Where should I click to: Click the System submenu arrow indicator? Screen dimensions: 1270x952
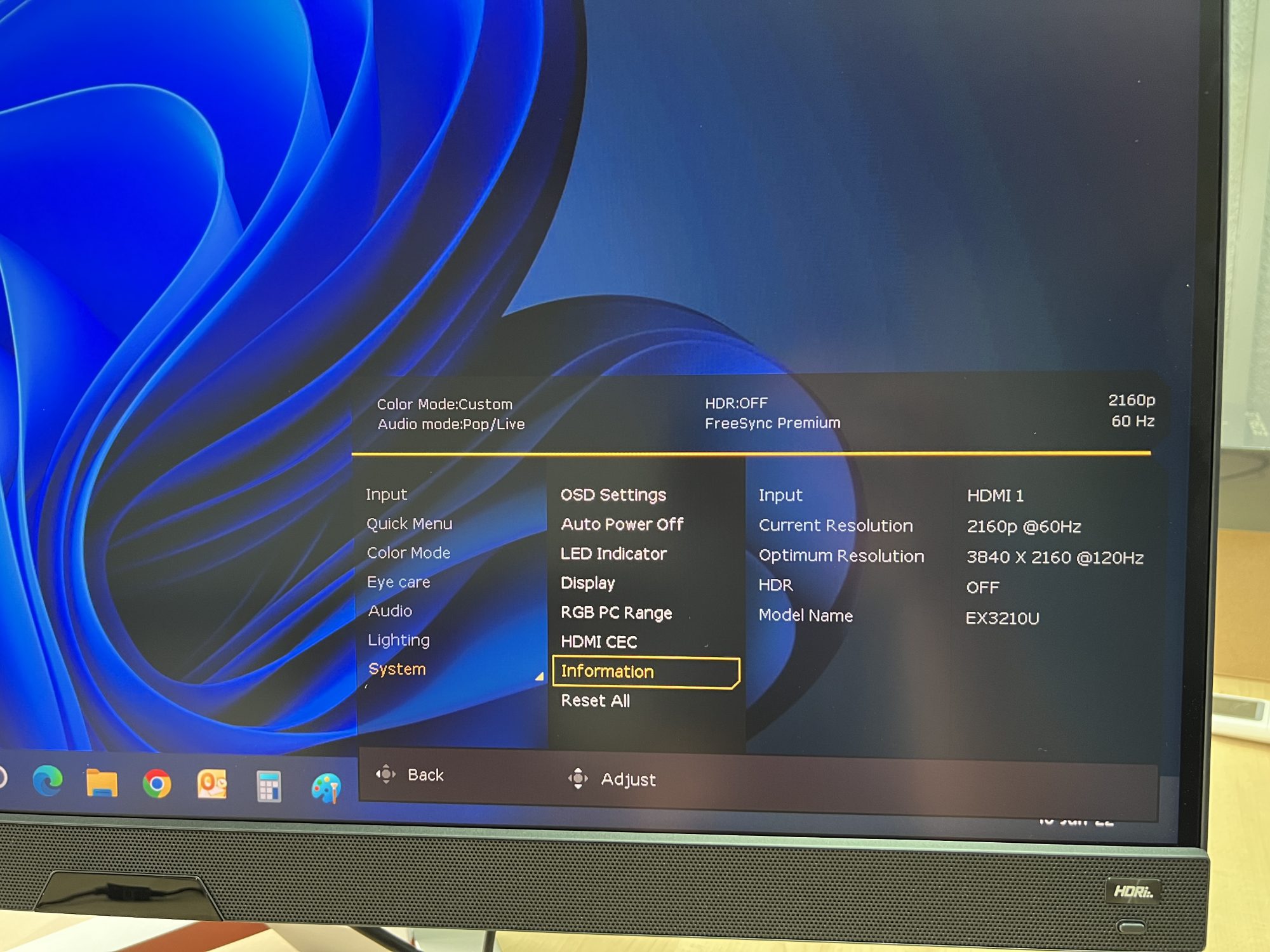tap(539, 677)
